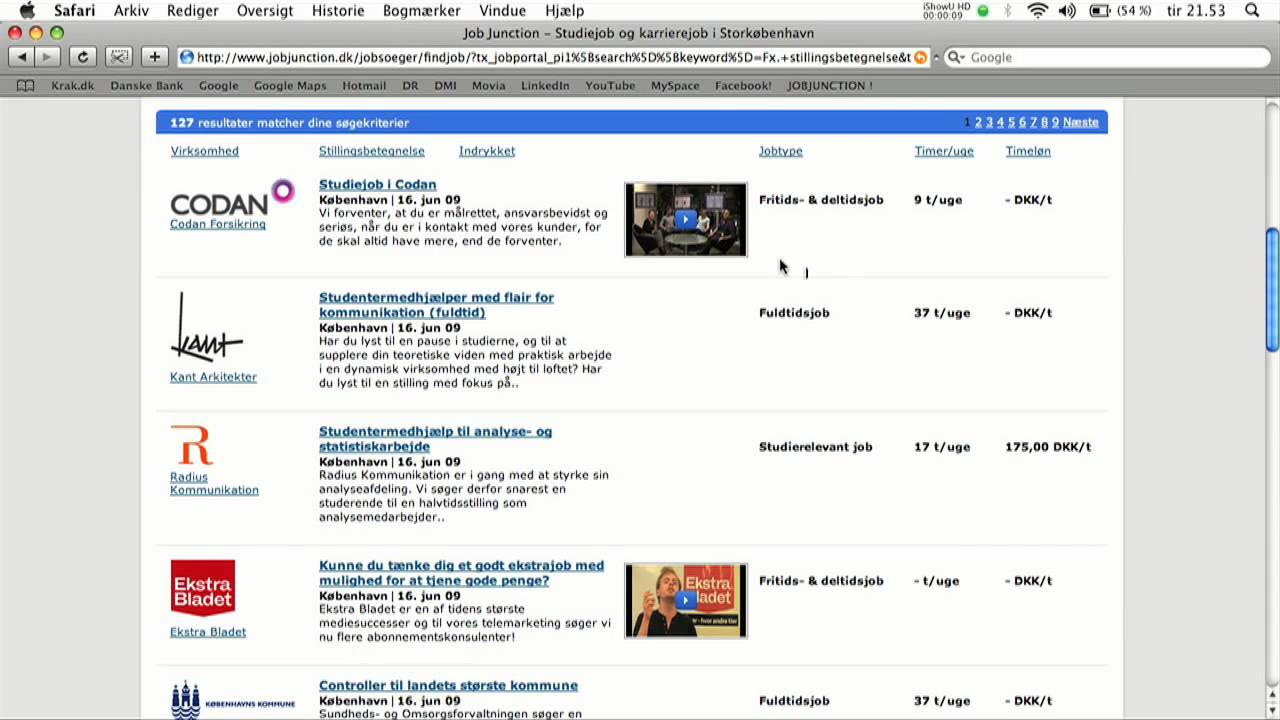The width and height of the screenshot is (1280, 720).
Task: Open the Hjælp menu
Action: coord(565,11)
